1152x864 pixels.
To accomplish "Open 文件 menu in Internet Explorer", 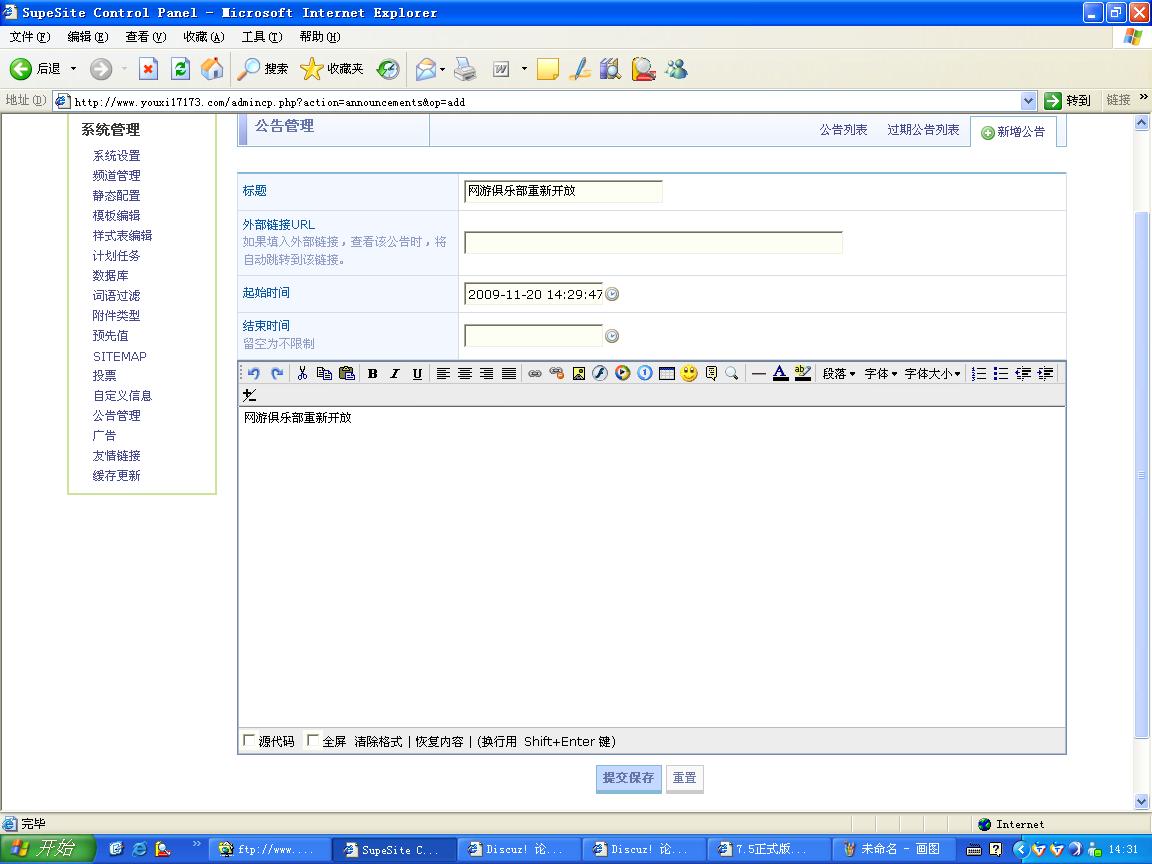I will tap(30, 37).
